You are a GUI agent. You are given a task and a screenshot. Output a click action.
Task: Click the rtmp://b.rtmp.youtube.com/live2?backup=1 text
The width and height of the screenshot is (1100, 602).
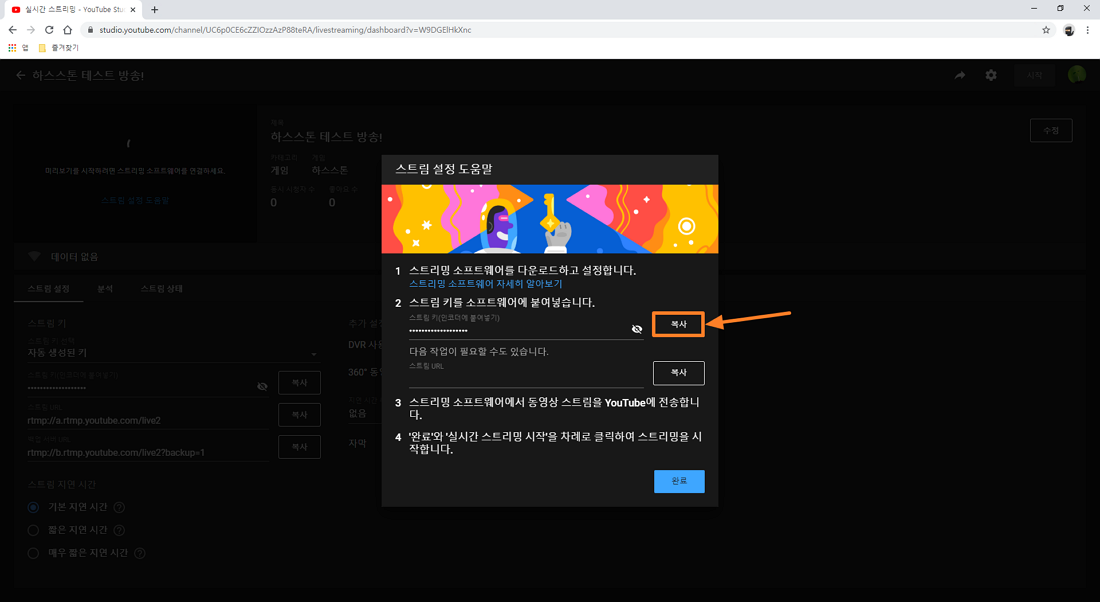click(x=116, y=453)
